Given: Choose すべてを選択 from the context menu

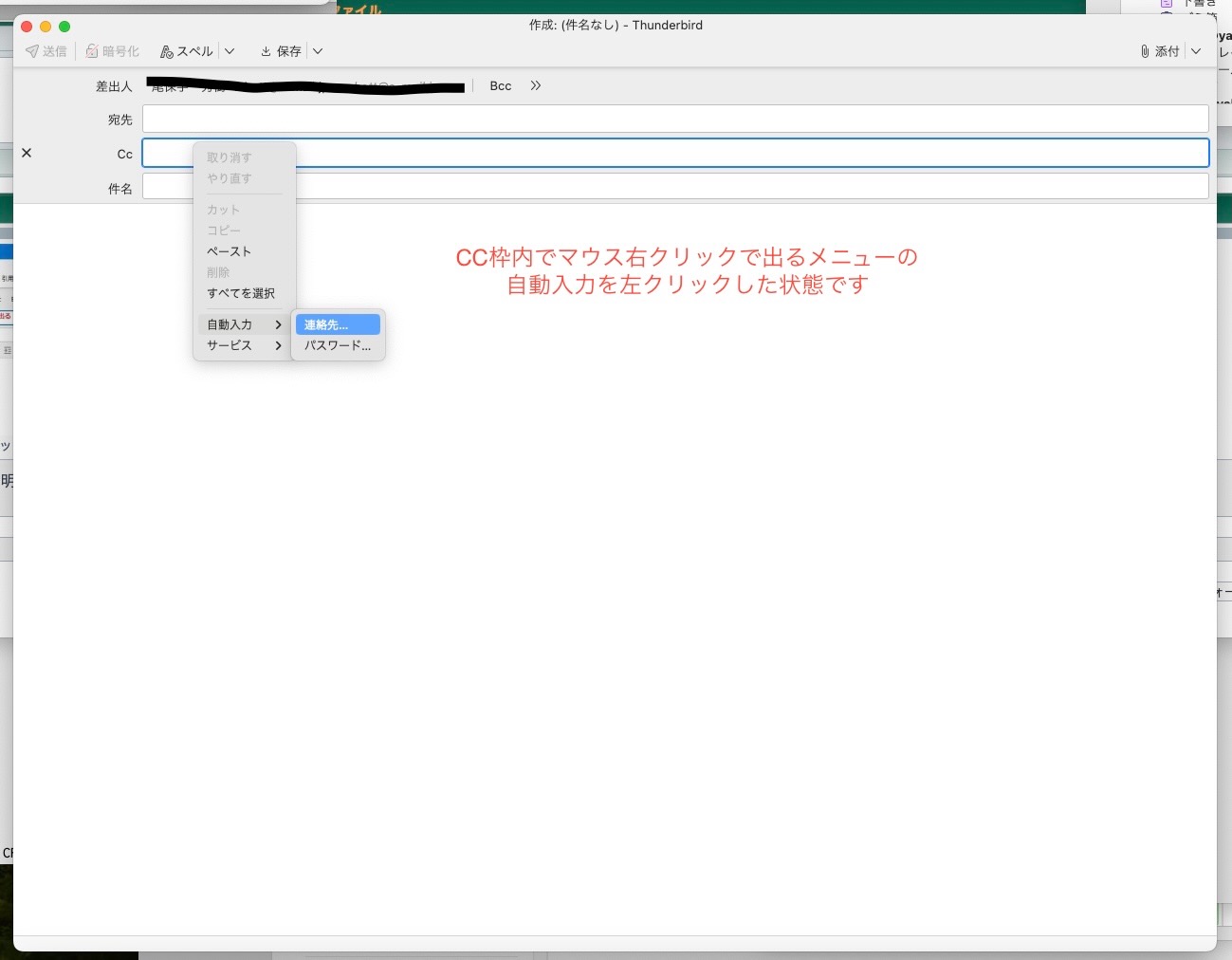Looking at the screenshot, I should [241, 293].
